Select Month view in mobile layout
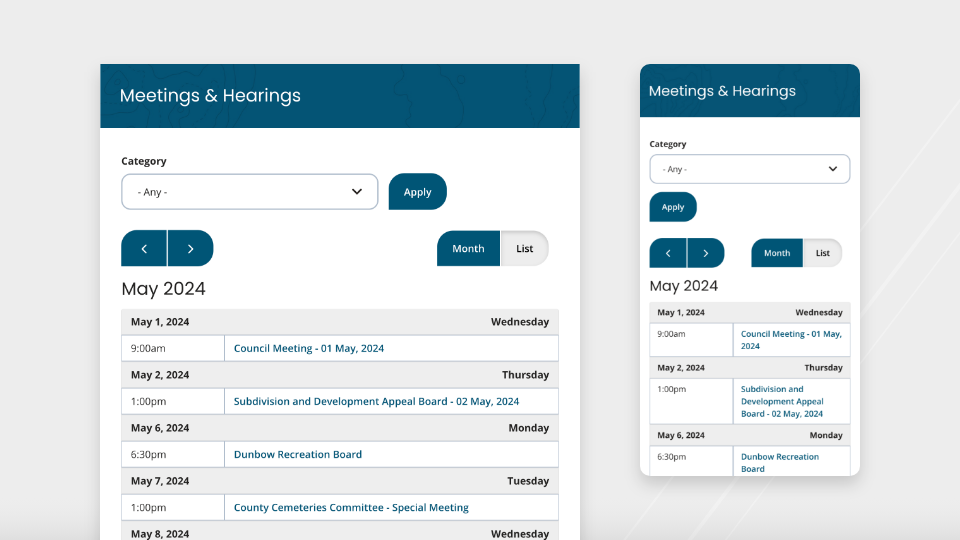Viewport: 960px width, 540px height. tap(777, 253)
